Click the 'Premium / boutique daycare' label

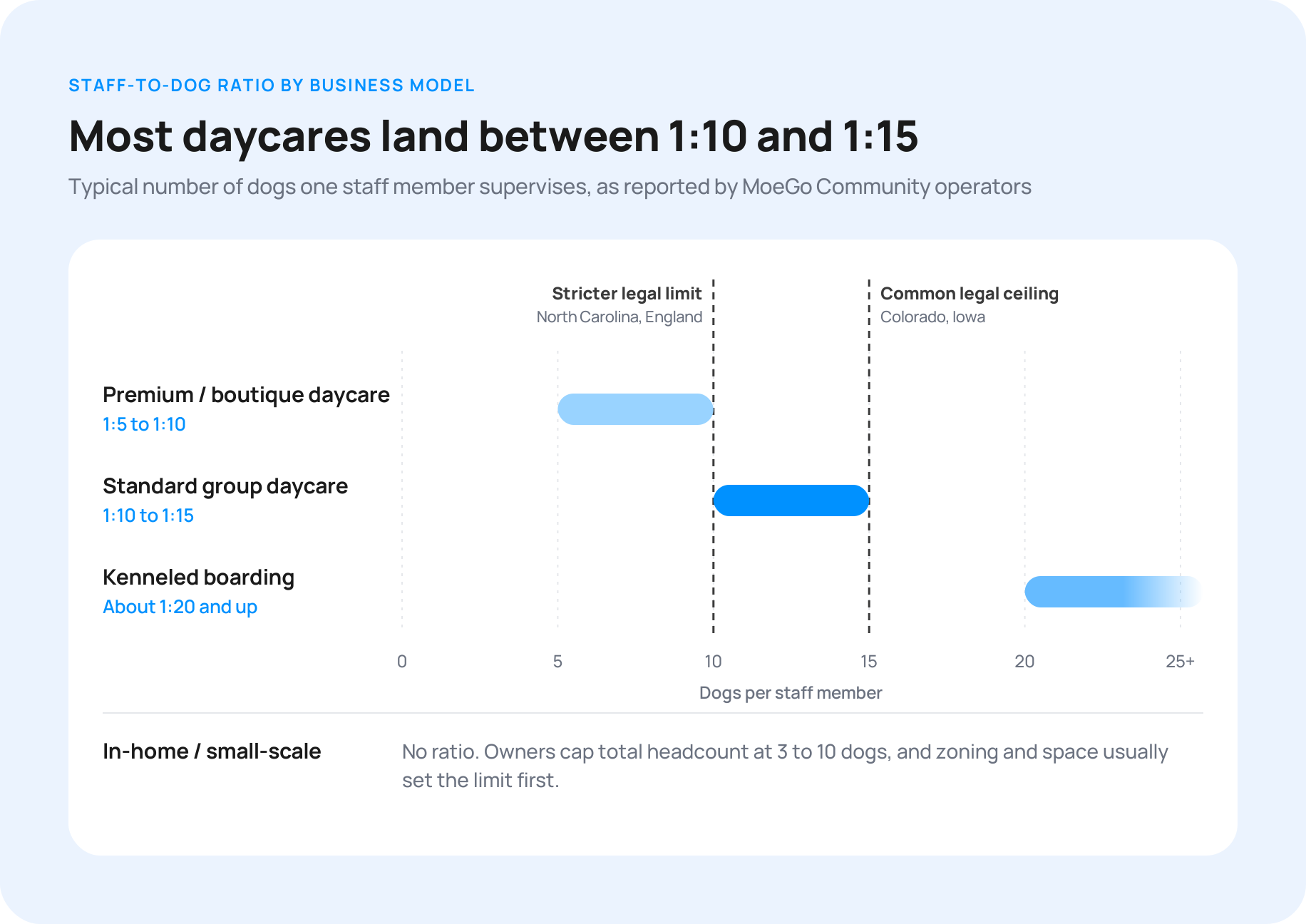pos(246,394)
